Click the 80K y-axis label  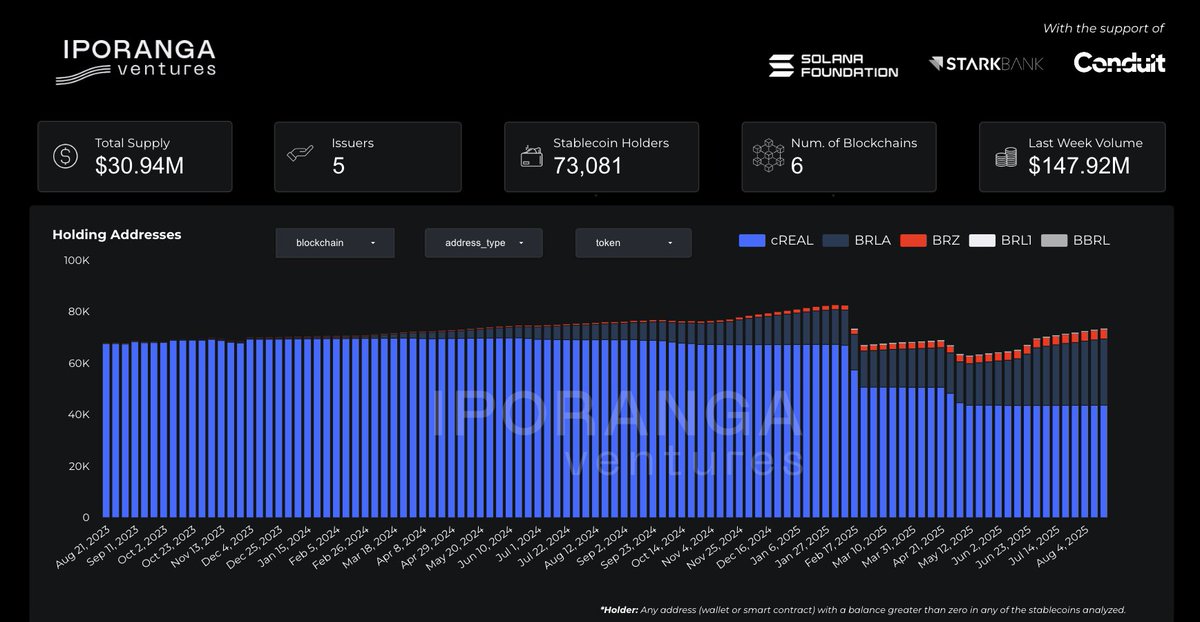tap(79, 311)
